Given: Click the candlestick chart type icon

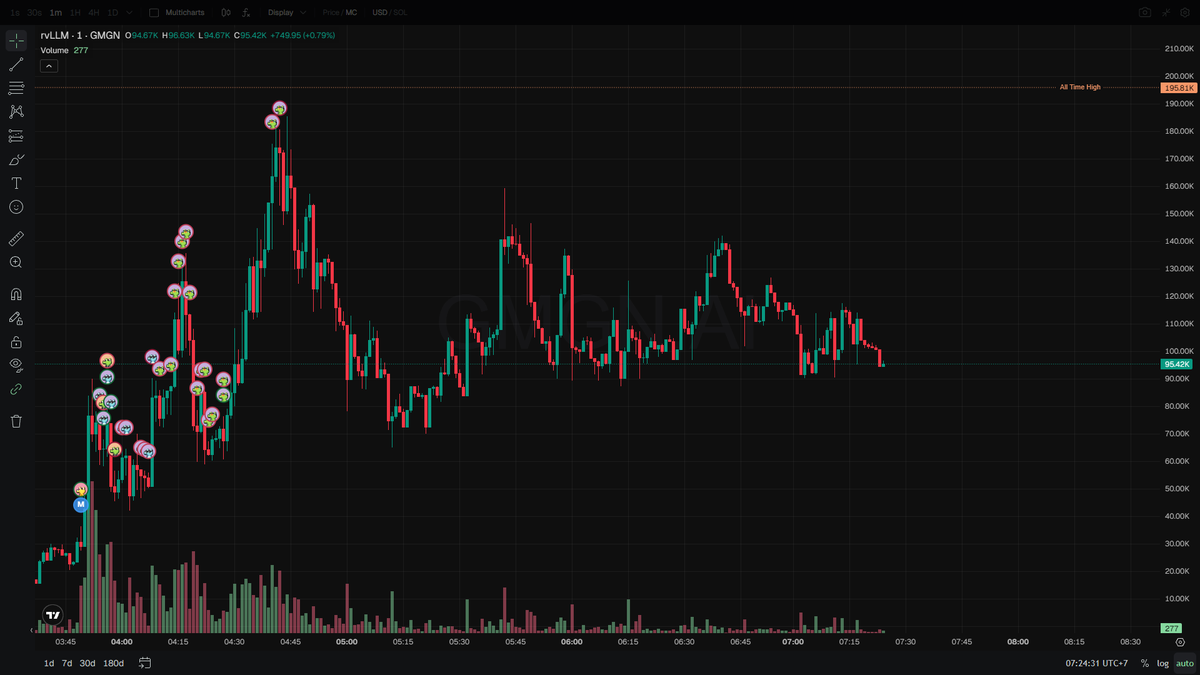Looking at the screenshot, I should [x=225, y=12].
